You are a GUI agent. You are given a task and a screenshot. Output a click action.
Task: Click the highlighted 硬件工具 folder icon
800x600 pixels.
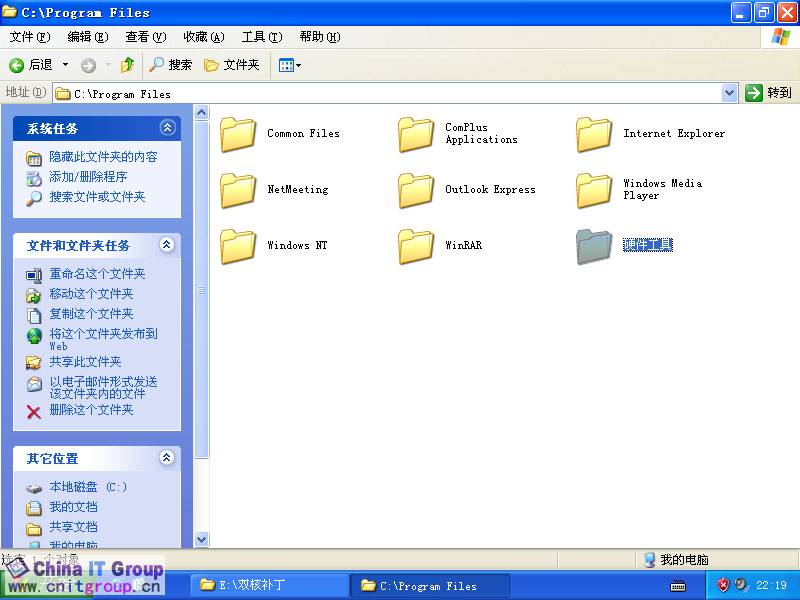[x=594, y=246]
